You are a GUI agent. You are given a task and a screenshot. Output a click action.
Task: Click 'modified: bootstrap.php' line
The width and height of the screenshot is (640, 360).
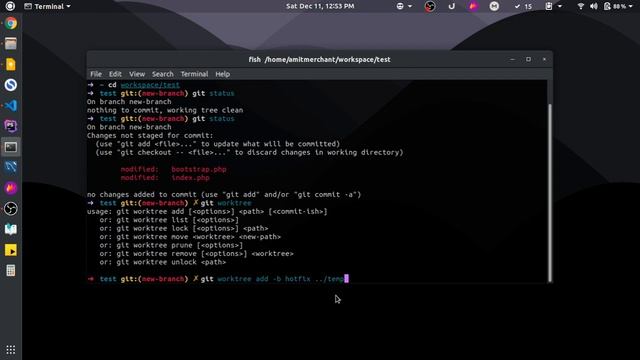(173, 169)
